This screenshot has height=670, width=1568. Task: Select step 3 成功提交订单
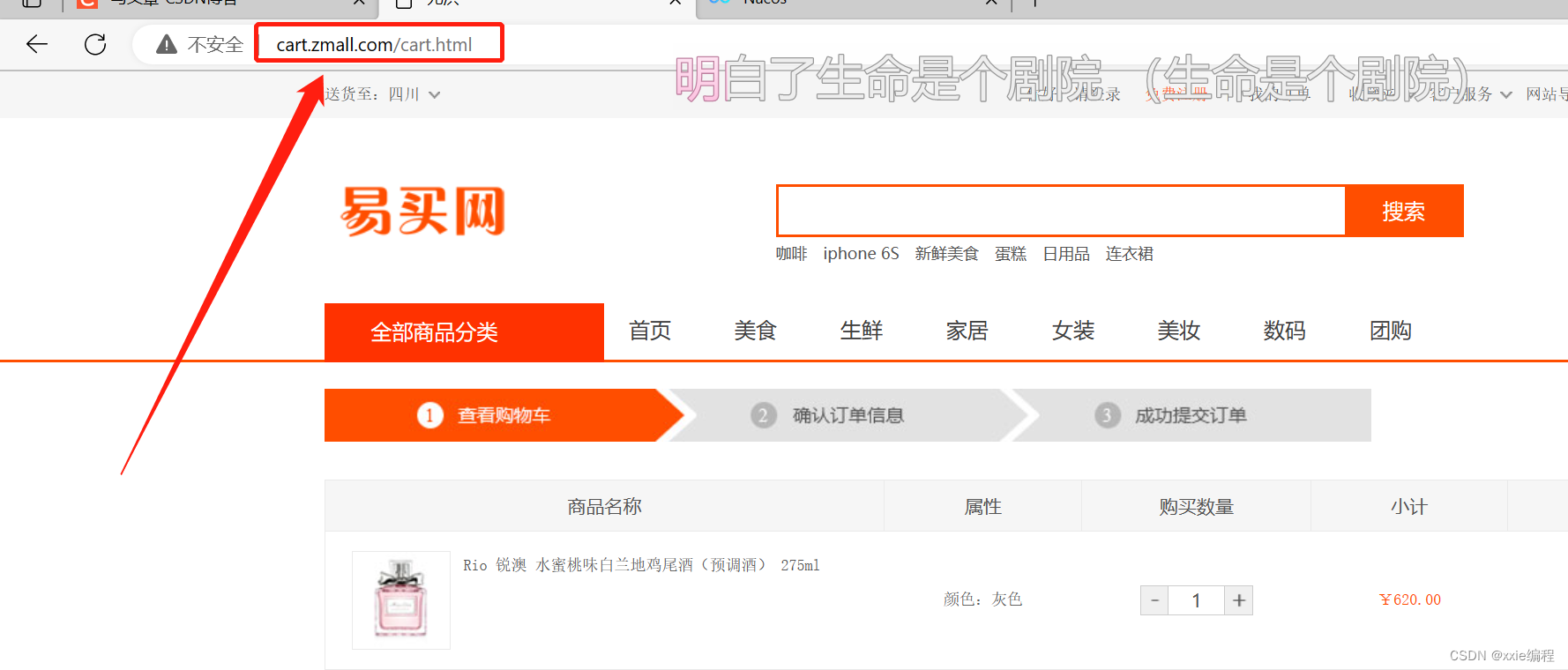coord(1191,415)
